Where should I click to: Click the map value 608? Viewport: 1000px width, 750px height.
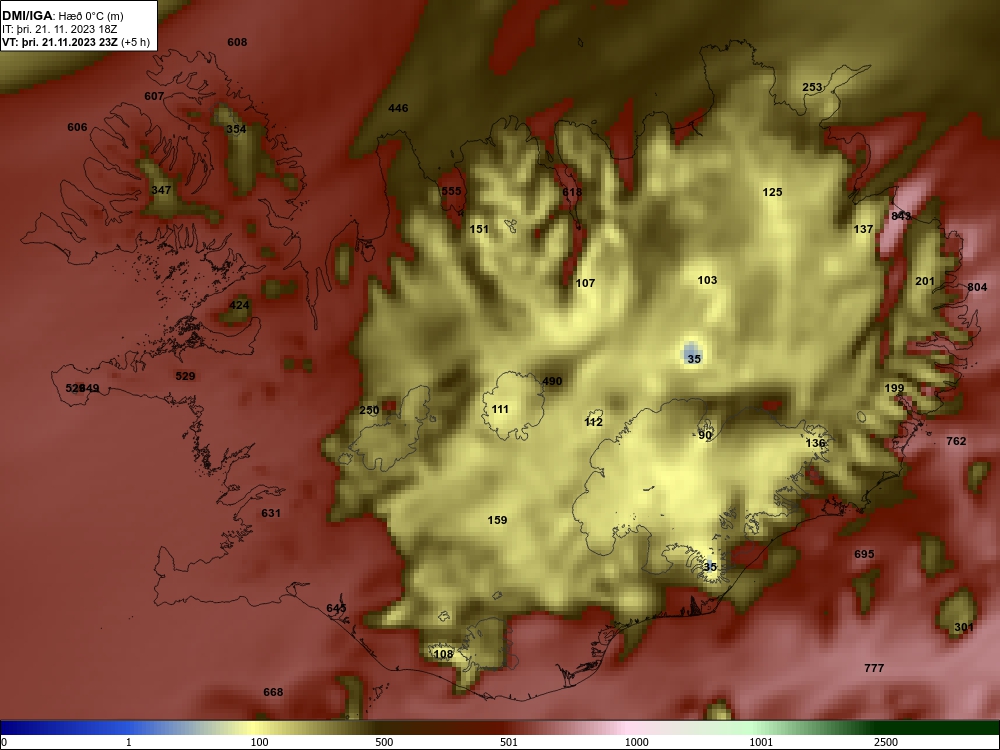click(x=237, y=42)
